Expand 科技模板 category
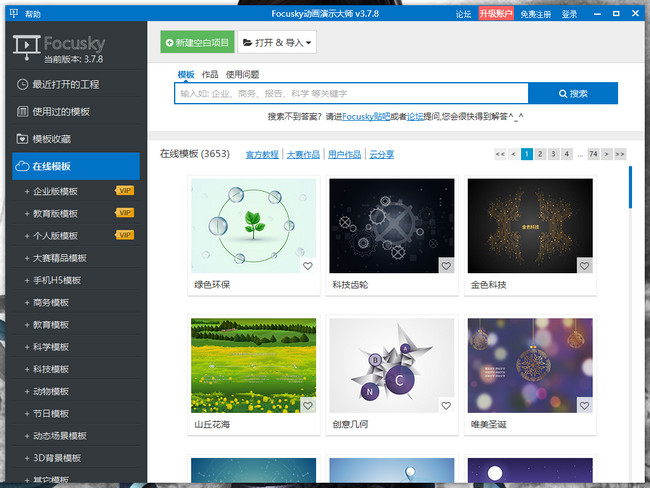650x488 pixels. click(x=76, y=369)
